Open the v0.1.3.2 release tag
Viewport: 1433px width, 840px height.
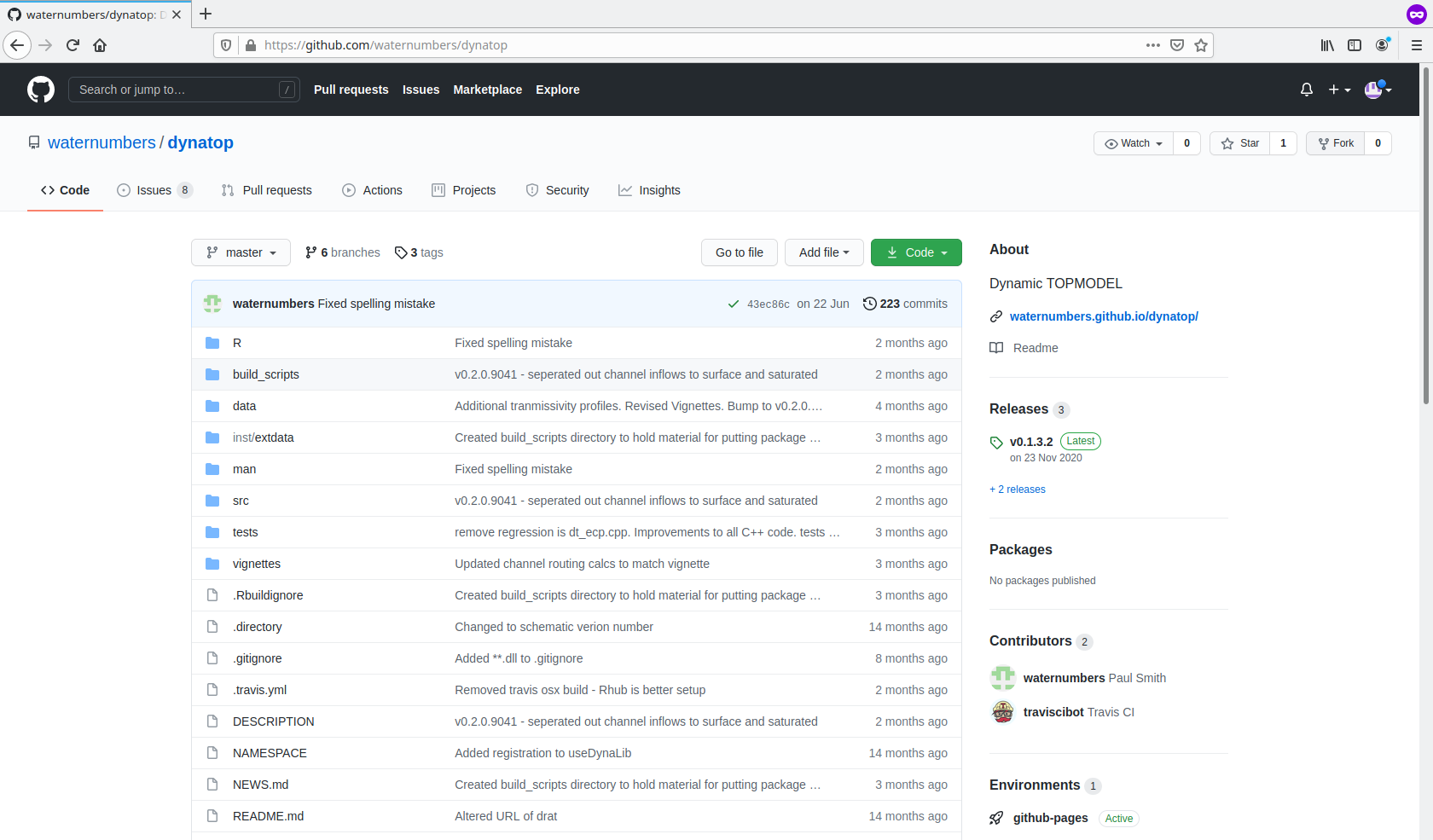[x=1031, y=442]
